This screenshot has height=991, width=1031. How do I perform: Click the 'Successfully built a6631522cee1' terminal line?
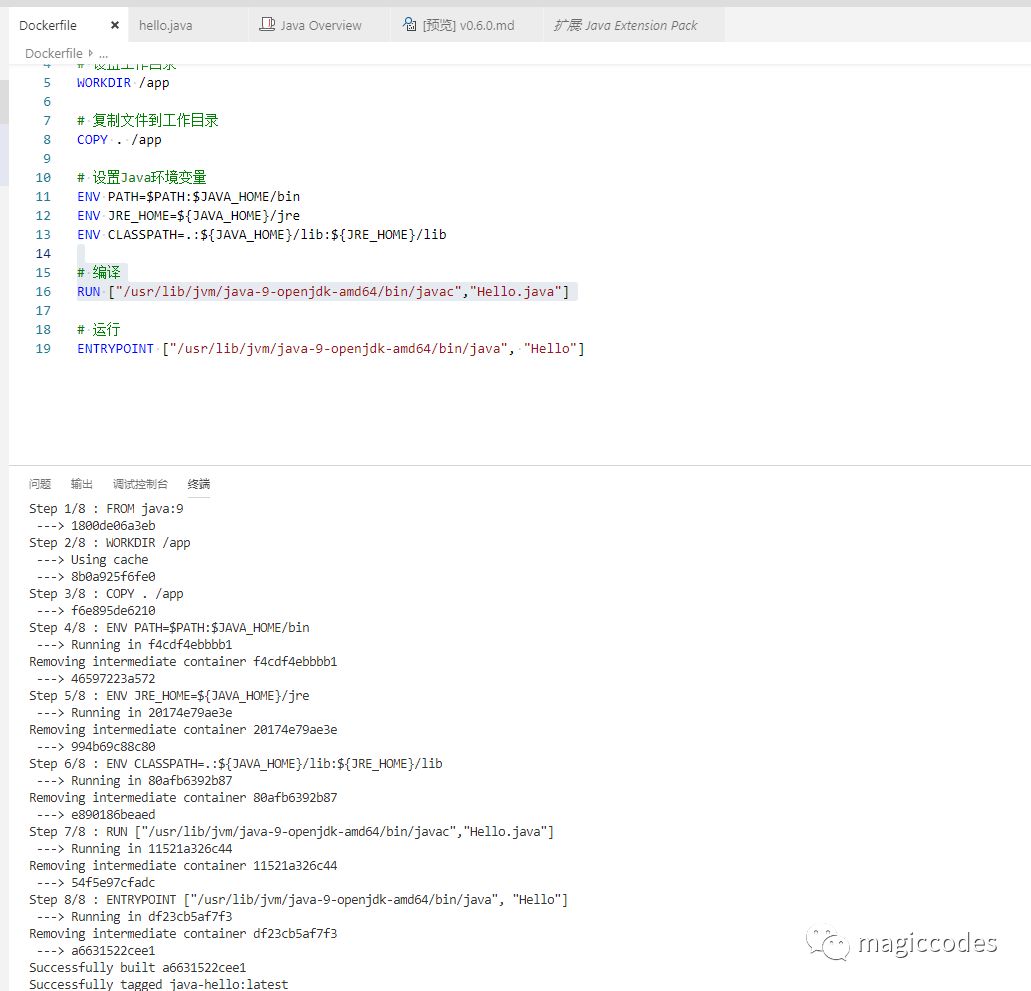click(137, 968)
